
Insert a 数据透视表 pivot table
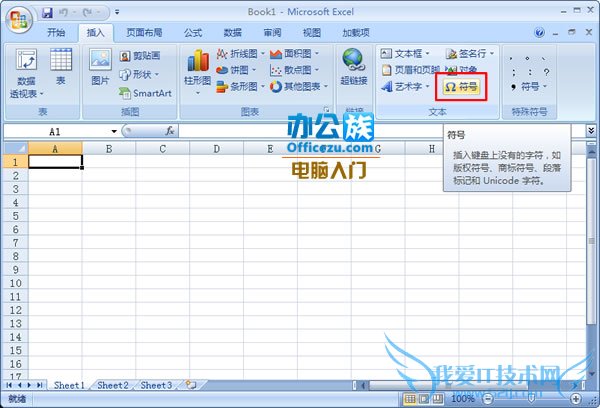(26, 73)
